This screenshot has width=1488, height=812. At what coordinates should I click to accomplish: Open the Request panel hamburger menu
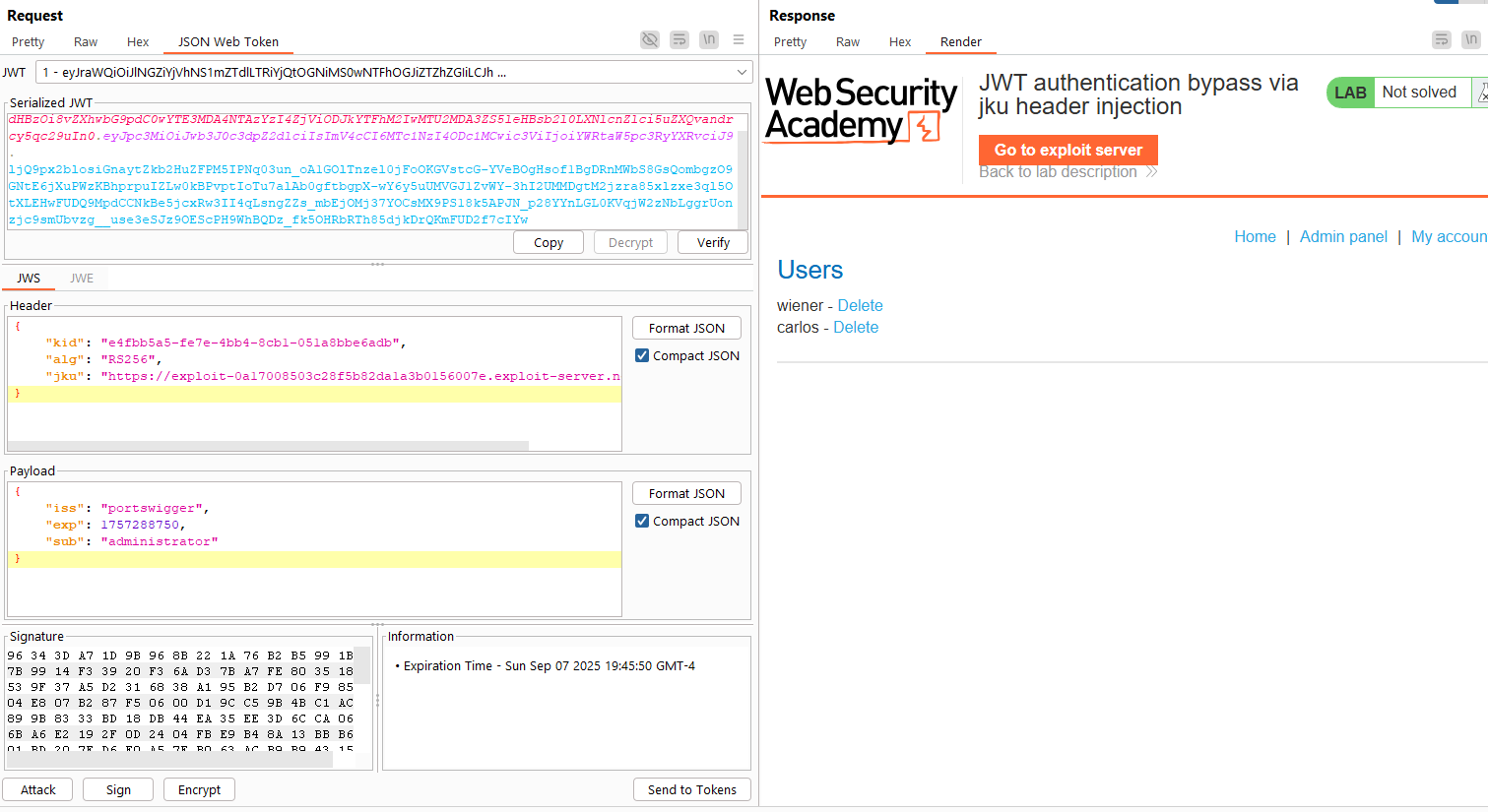[739, 40]
